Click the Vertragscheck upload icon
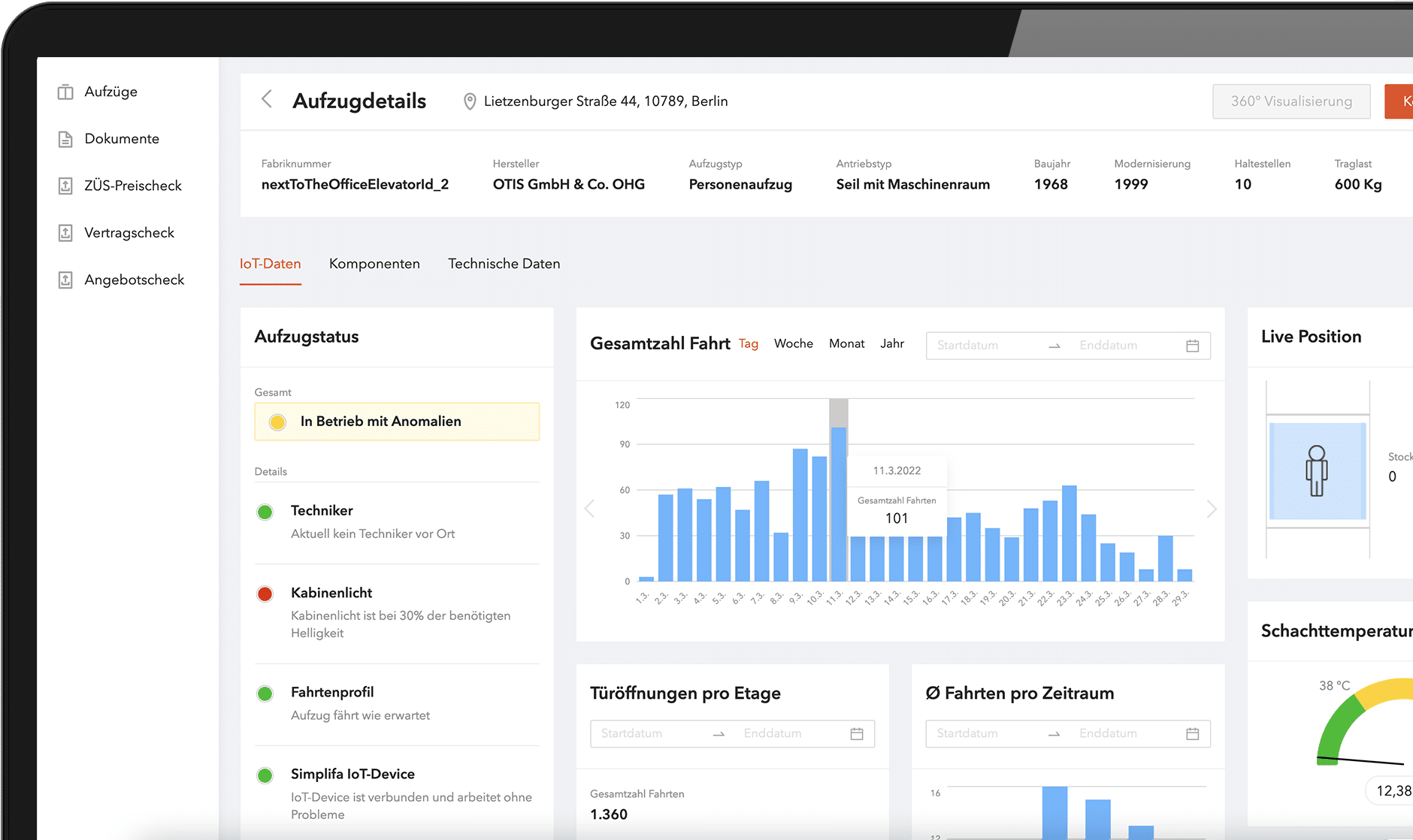 tap(65, 233)
